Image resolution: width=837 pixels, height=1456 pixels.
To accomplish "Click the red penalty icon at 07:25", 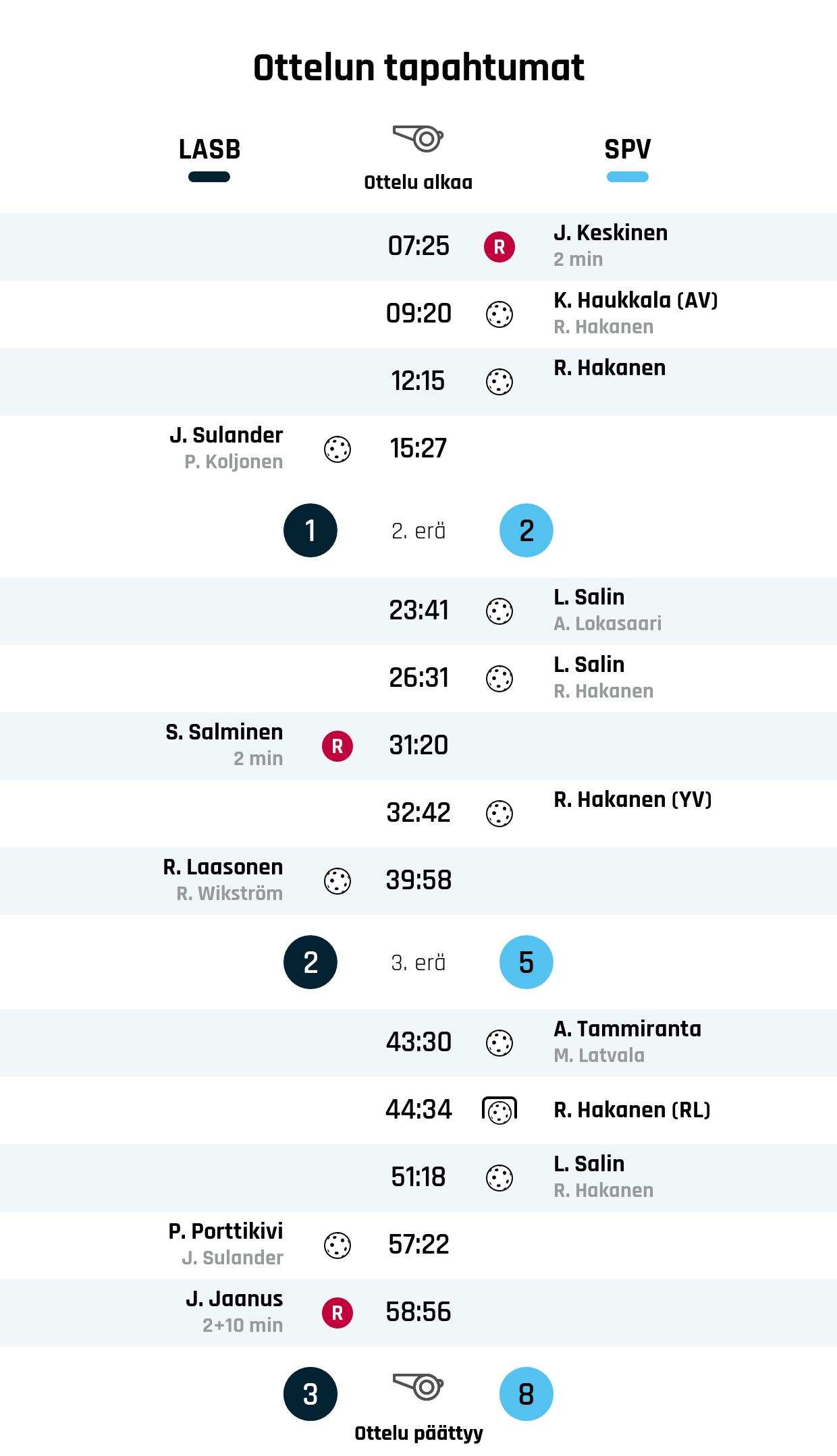I will click(500, 247).
